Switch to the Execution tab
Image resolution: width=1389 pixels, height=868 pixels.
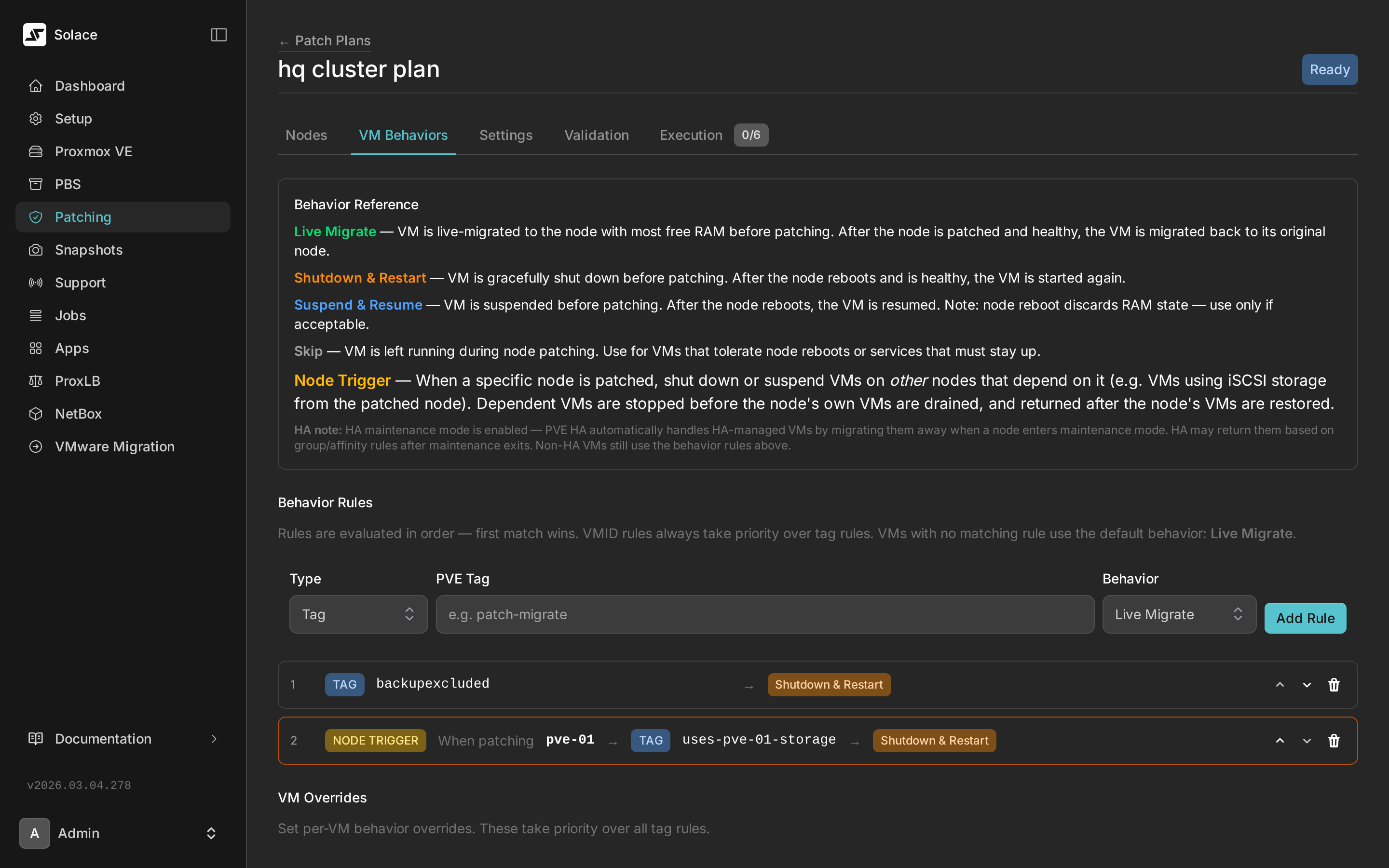691,135
